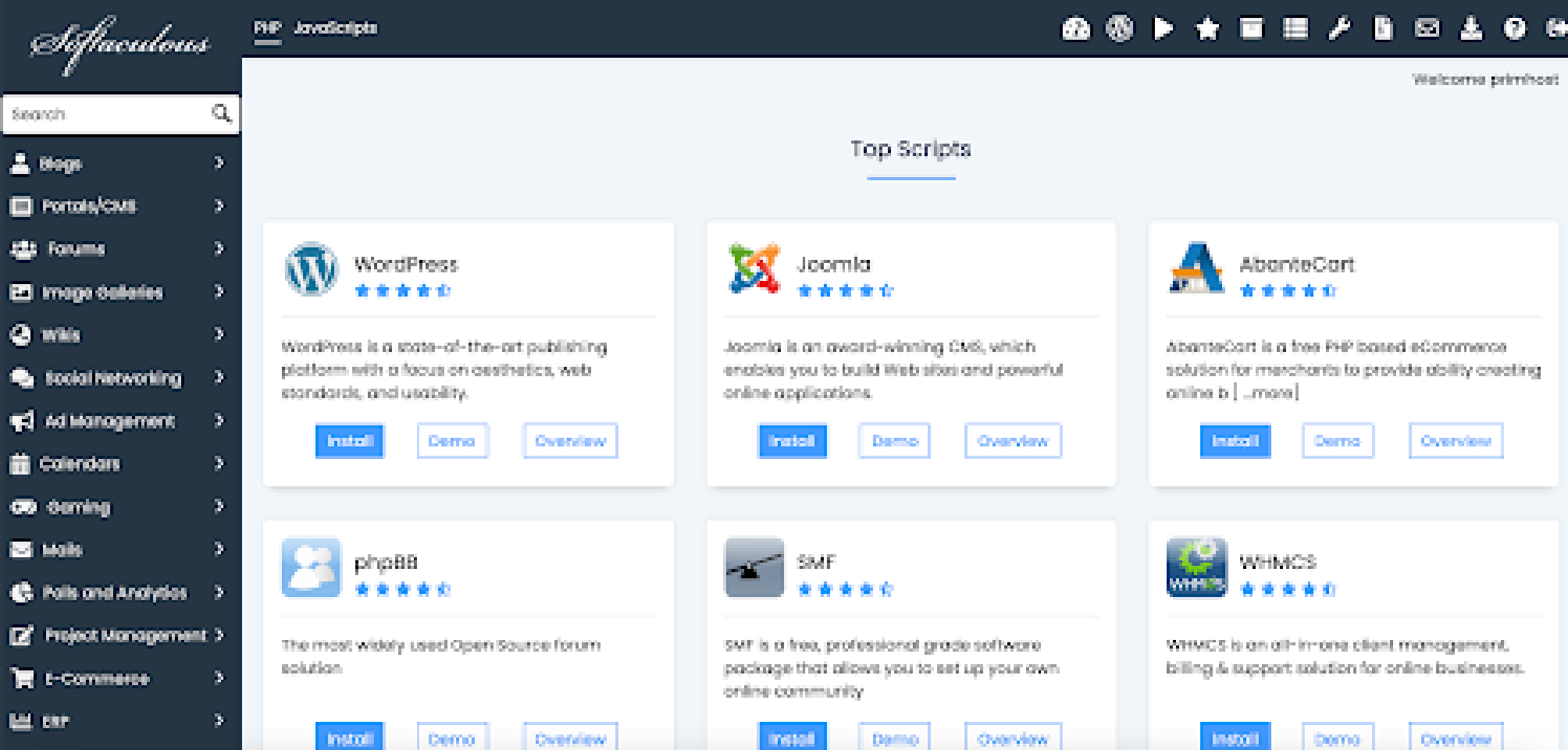Open the Joomla Demo button
This screenshot has width=1568, height=750.
[x=894, y=441]
